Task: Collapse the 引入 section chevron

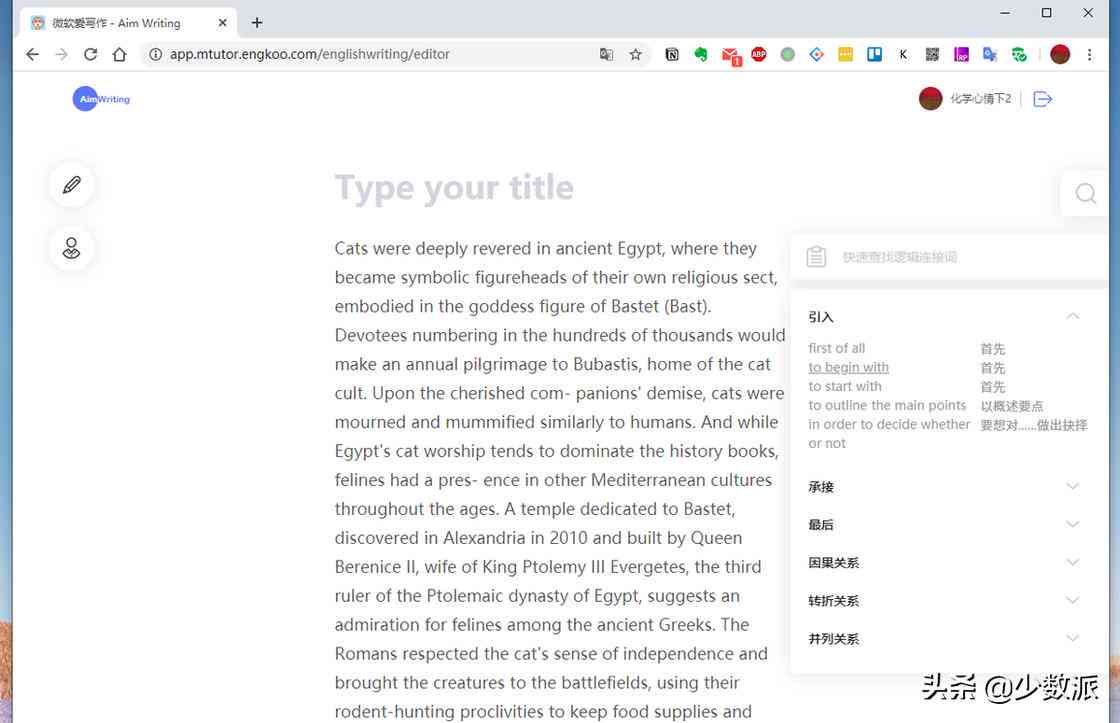Action: coord(1072,316)
